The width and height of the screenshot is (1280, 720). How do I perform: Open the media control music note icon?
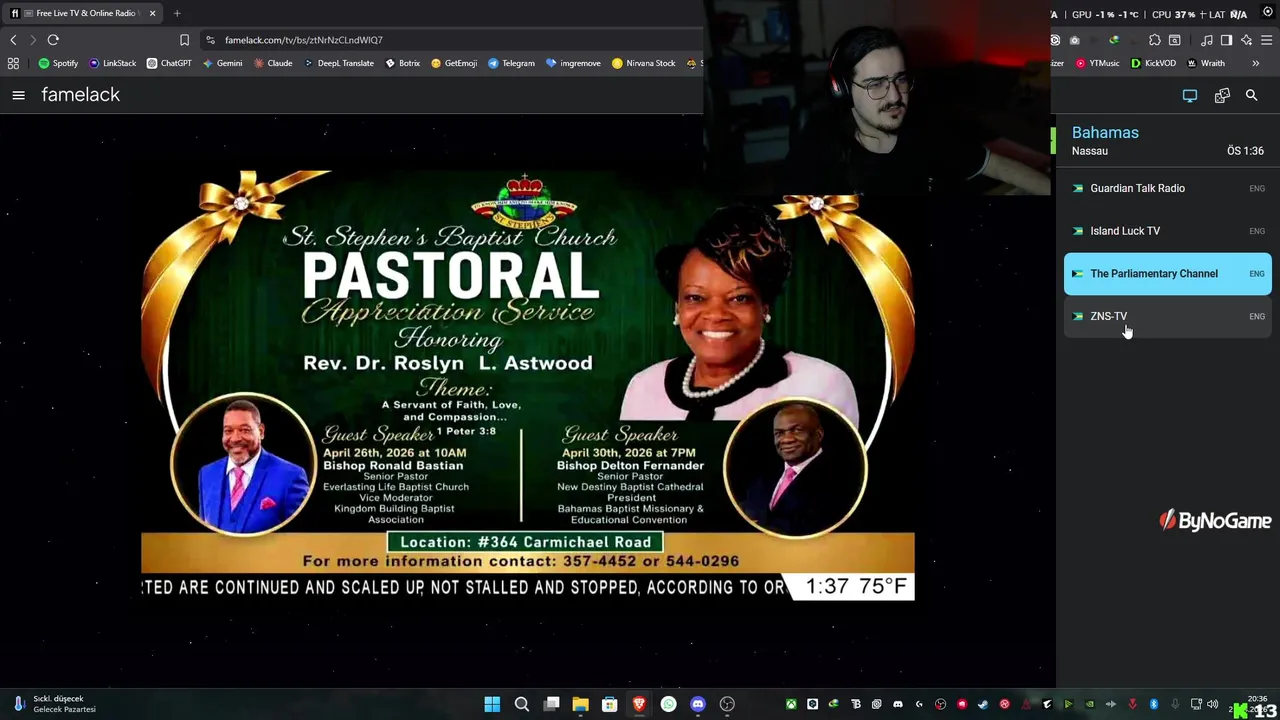(1207, 40)
